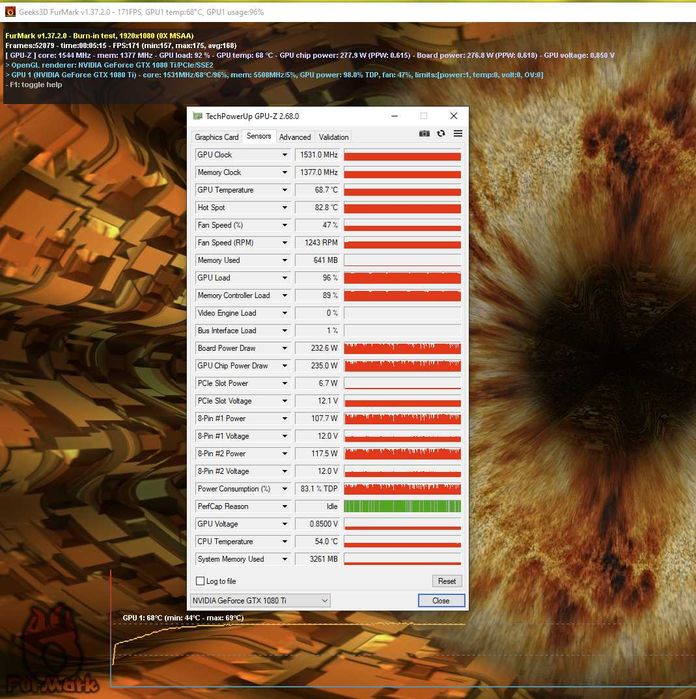Open the PCIe Slot Power dropdown
This screenshot has height=699, width=696.
click(x=284, y=383)
